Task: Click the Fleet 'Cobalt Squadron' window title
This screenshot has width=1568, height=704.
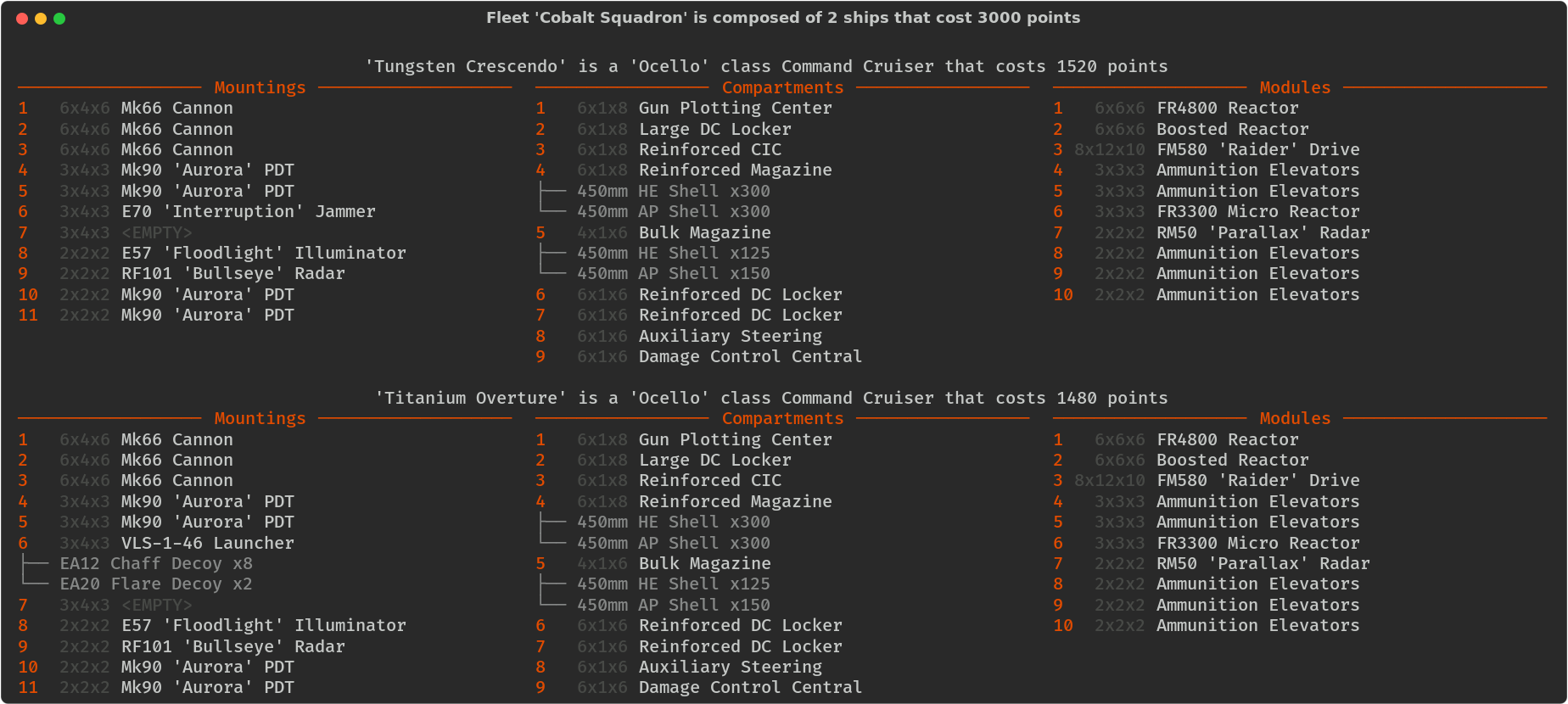Action: pos(783,18)
